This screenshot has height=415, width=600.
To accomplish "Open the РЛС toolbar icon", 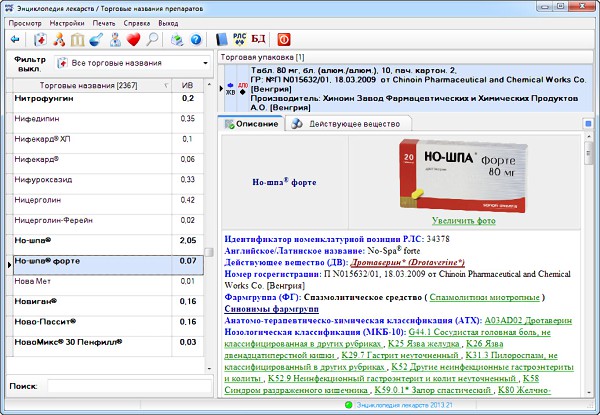I will click(238, 40).
